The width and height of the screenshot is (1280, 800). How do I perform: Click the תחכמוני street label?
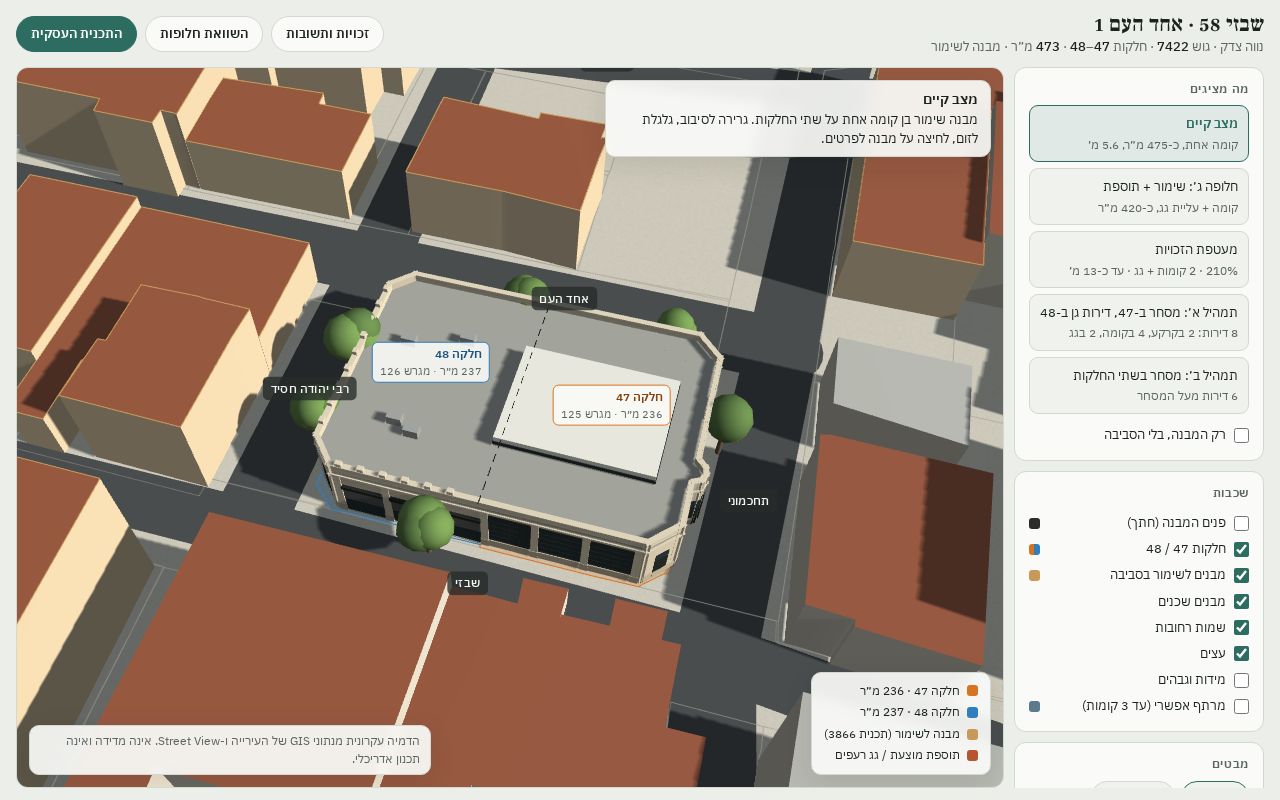[x=748, y=501]
